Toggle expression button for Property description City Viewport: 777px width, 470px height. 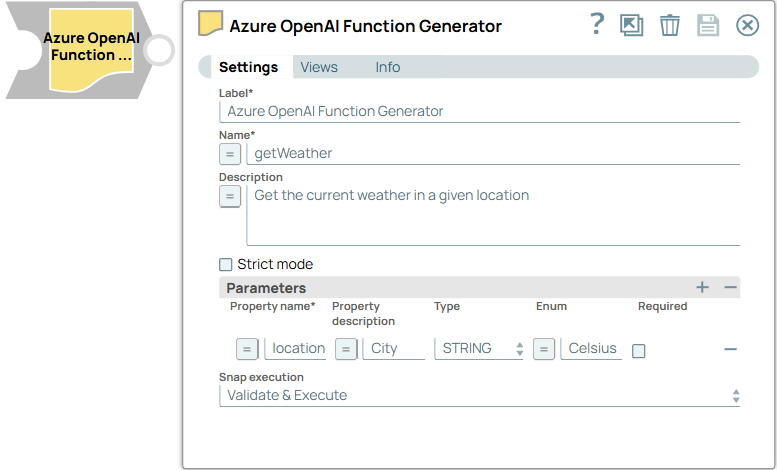(x=346, y=349)
